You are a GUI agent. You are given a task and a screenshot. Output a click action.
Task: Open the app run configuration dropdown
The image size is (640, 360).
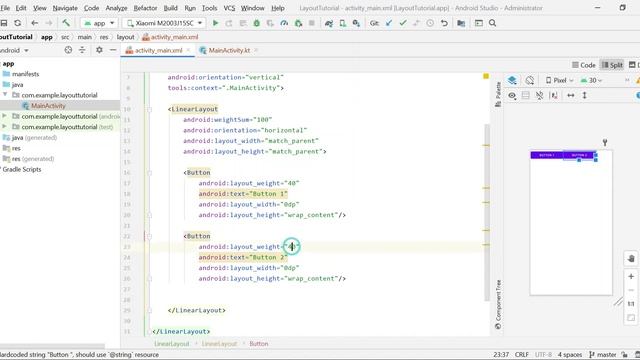tap(99, 23)
